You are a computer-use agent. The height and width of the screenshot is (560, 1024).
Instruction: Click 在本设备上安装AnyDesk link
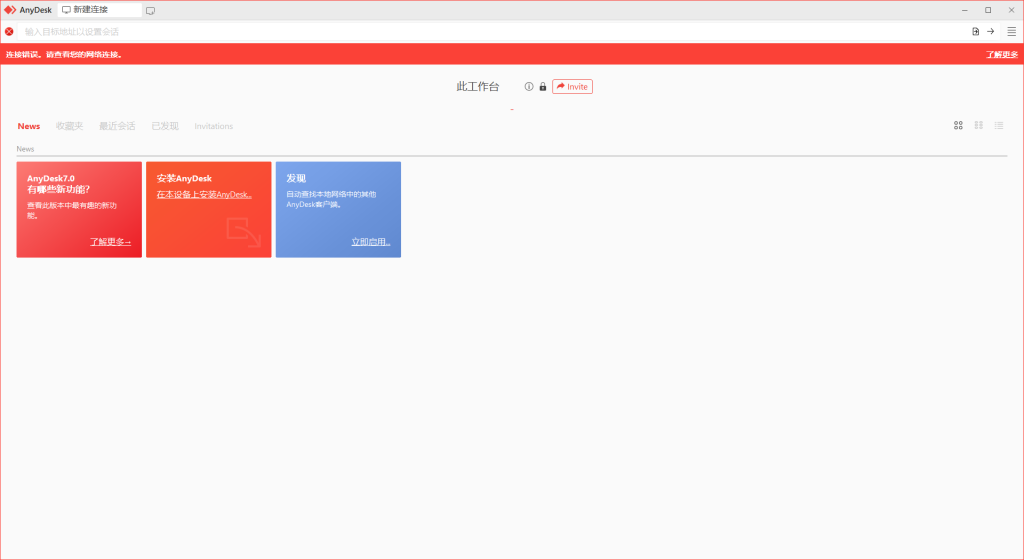pos(204,194)
